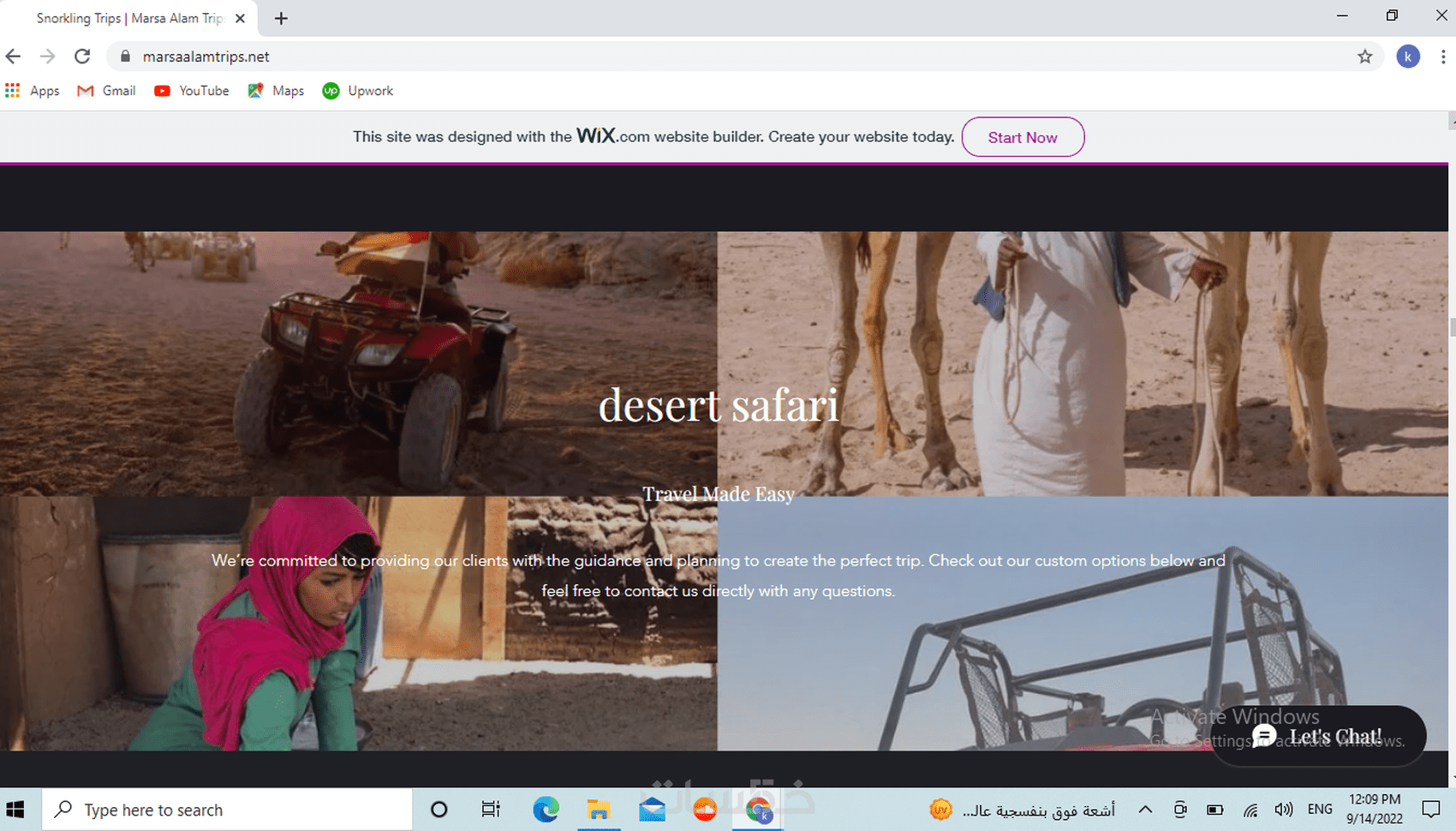Go back to the previous page
The height and width of the screenshot is (831, 1456).
13,57
